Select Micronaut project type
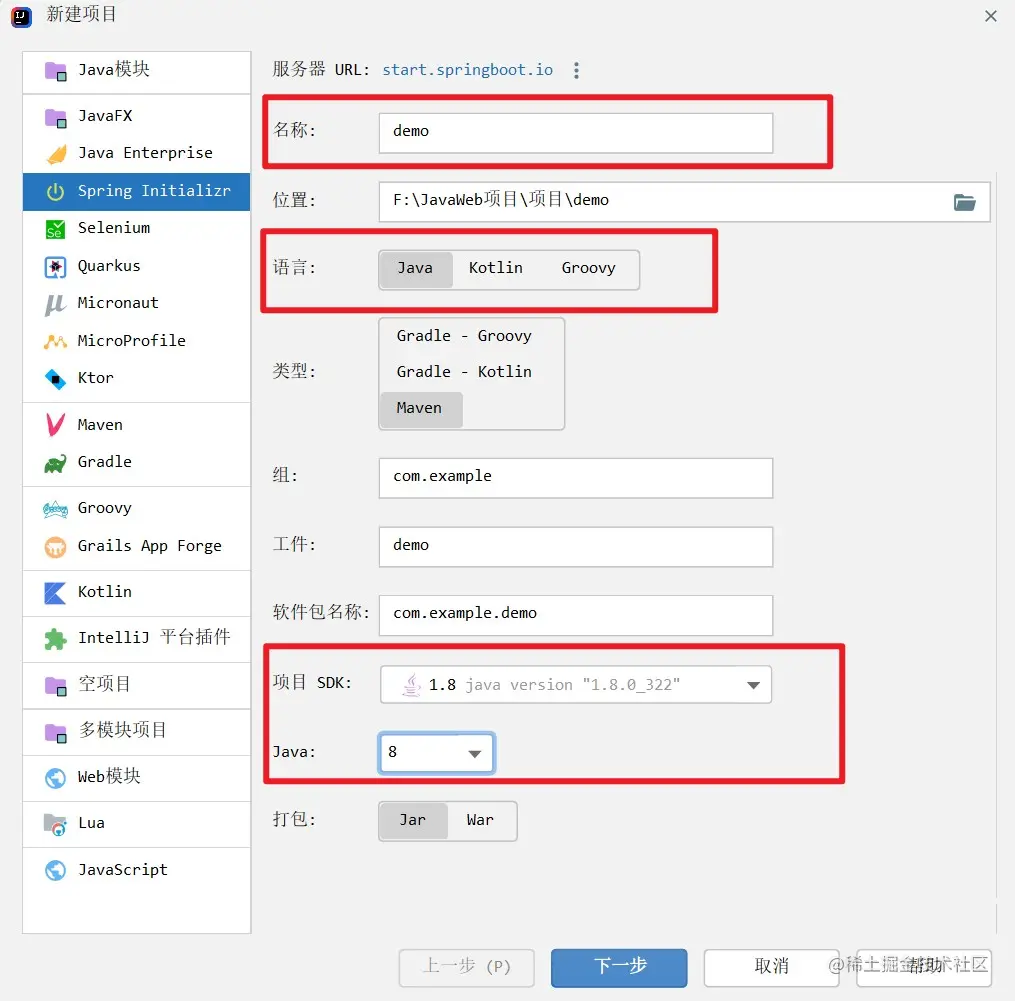1015x1001 pixels. tap(137, 303)
